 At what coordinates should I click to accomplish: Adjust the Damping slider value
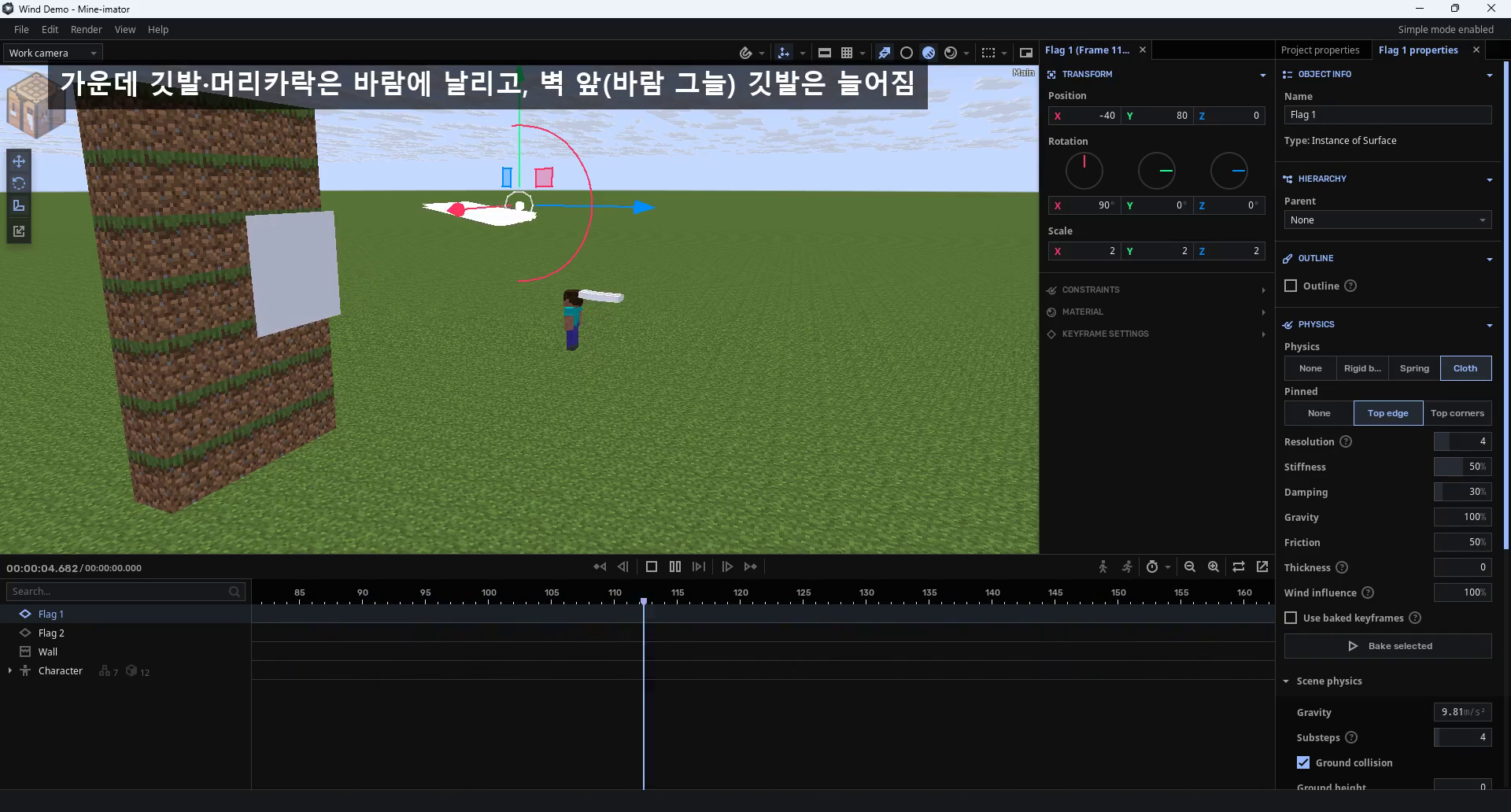coord(1462,492)
